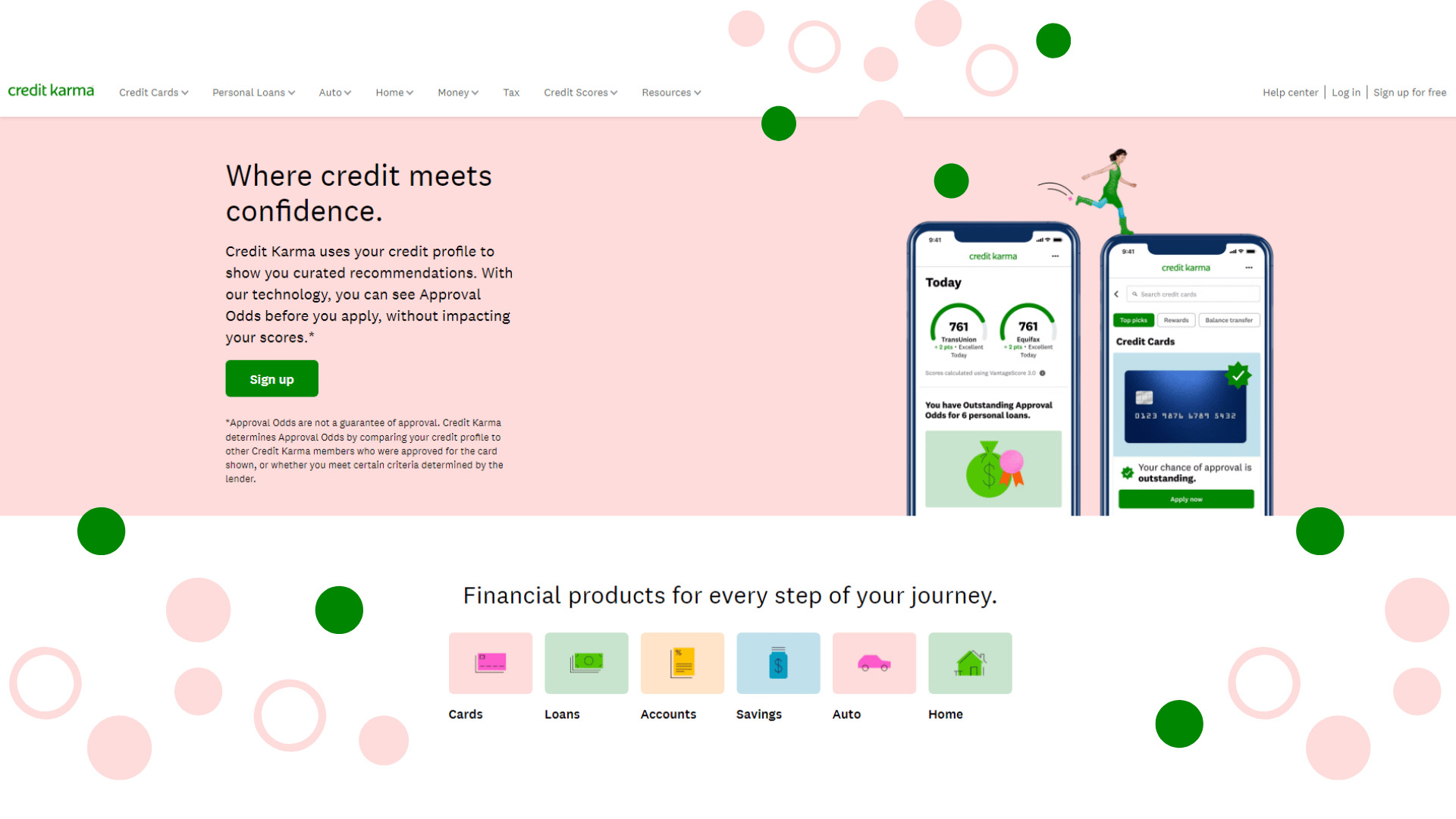Screen dimensions: 1456x819
Task: Open the Resources navigation menu
Action: pos(671,92)
